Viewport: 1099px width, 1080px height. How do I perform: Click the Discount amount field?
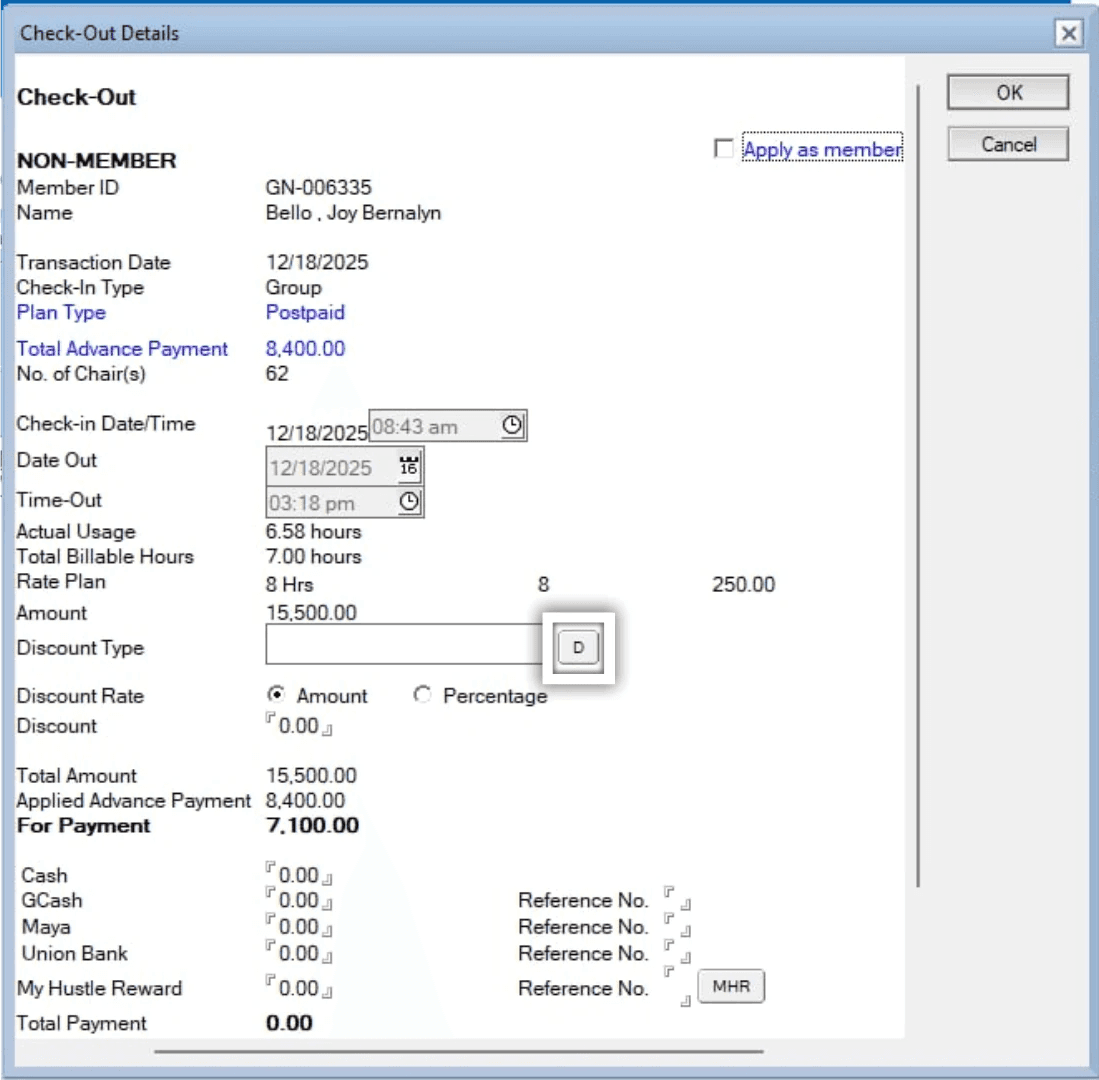[299, 725]
